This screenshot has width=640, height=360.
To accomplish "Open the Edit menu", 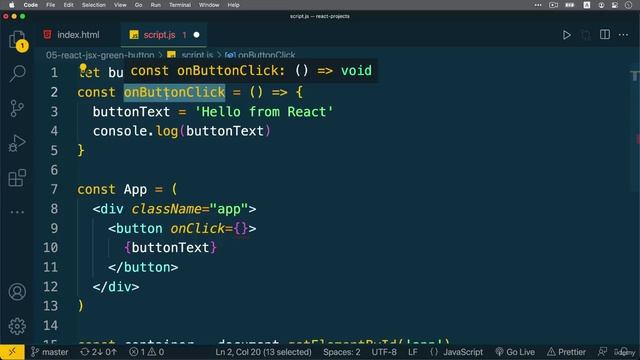I will click(69, 5).
